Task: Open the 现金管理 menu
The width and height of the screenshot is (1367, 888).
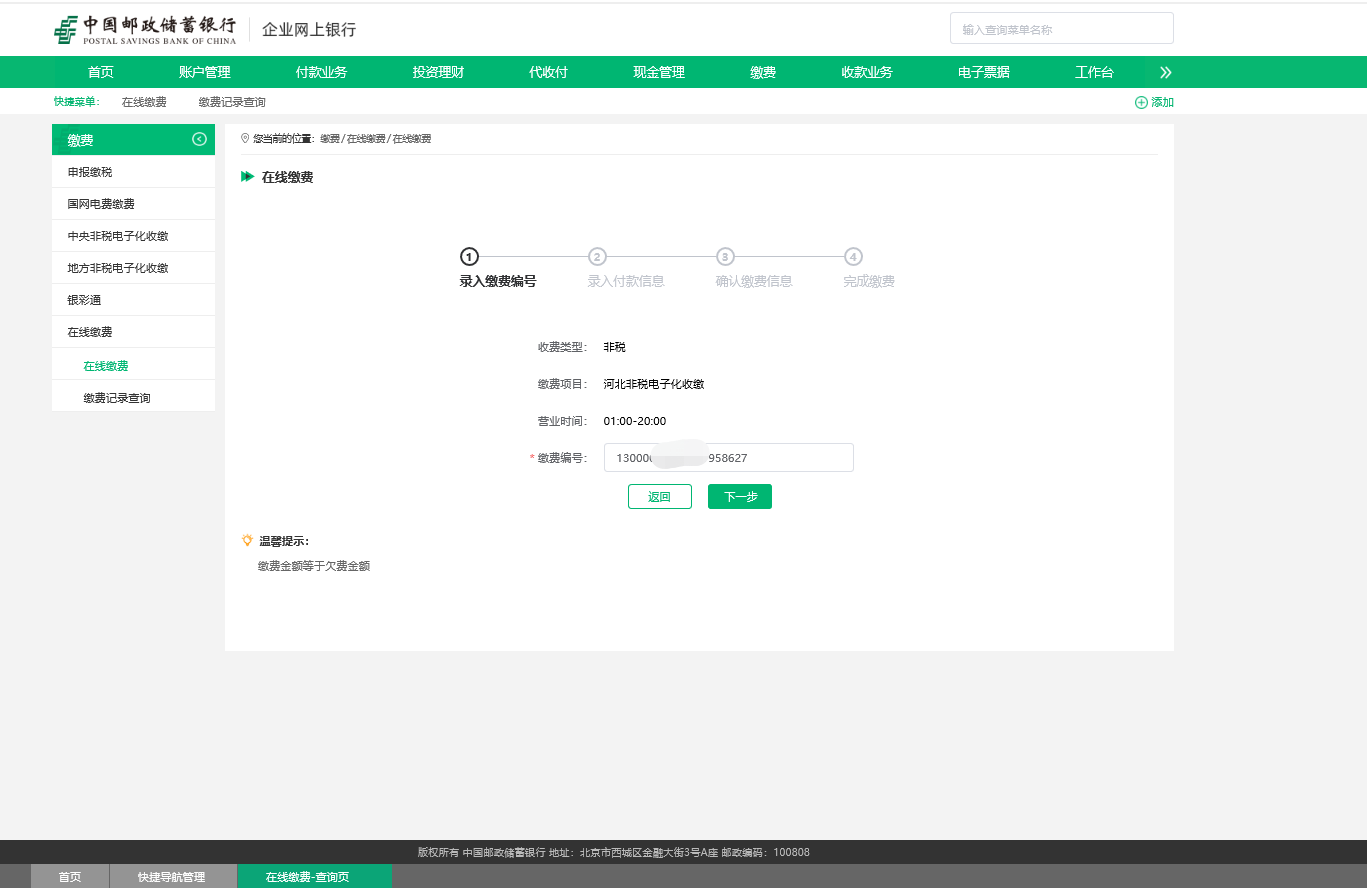Action: pos(657,71)
